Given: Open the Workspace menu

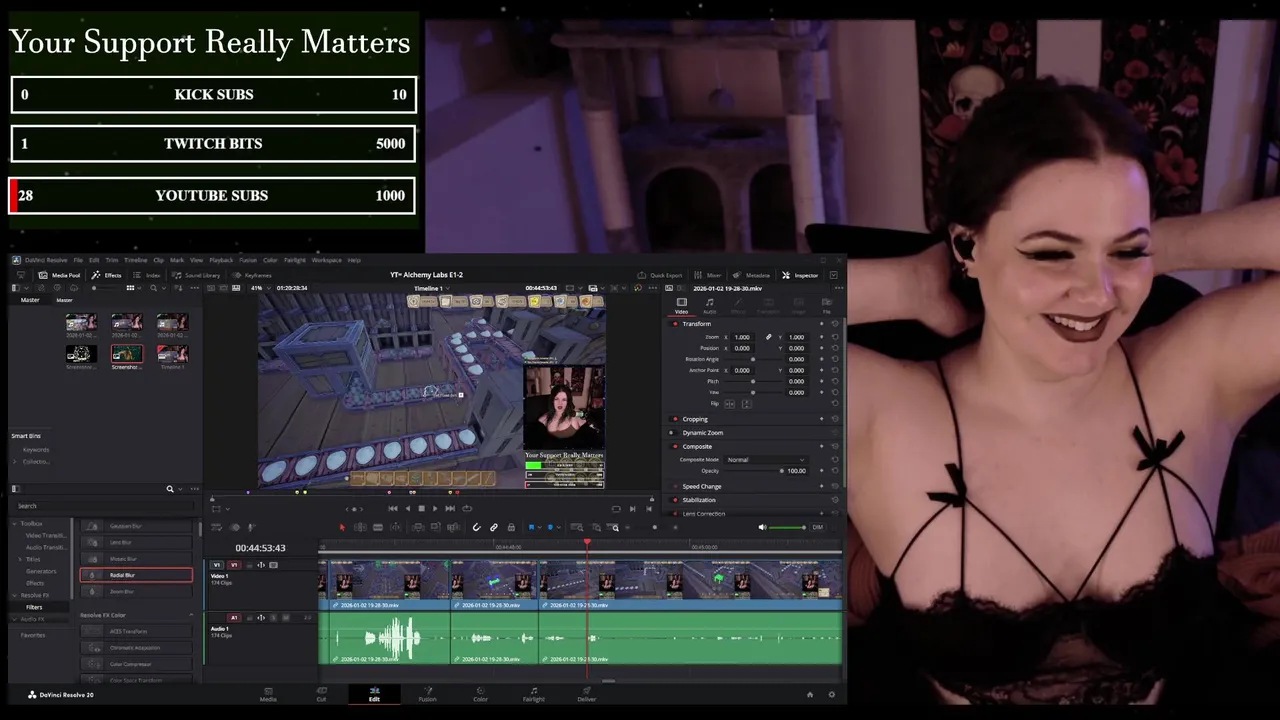Looking at the screenshot, I should click(327, 260).
